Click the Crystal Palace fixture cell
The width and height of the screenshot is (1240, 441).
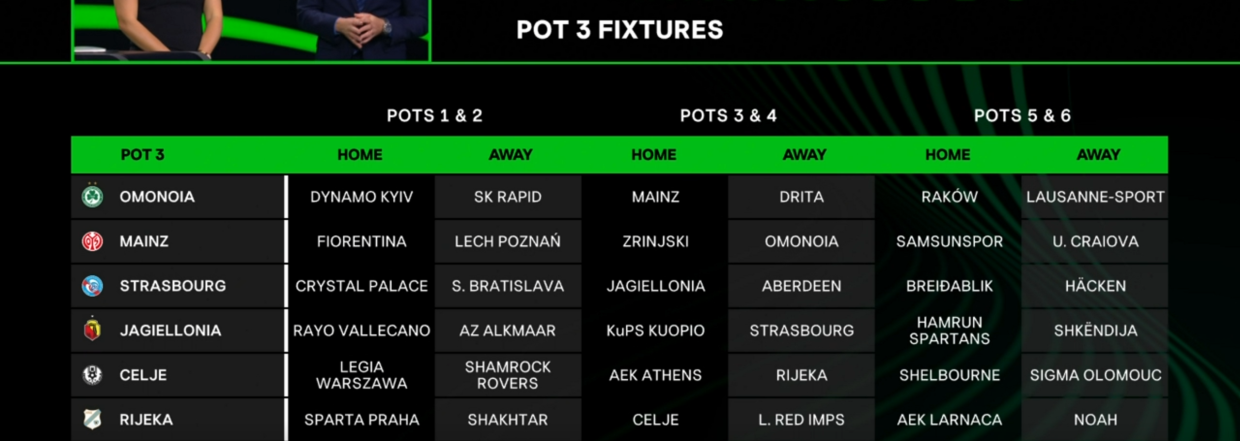point(361,286)
